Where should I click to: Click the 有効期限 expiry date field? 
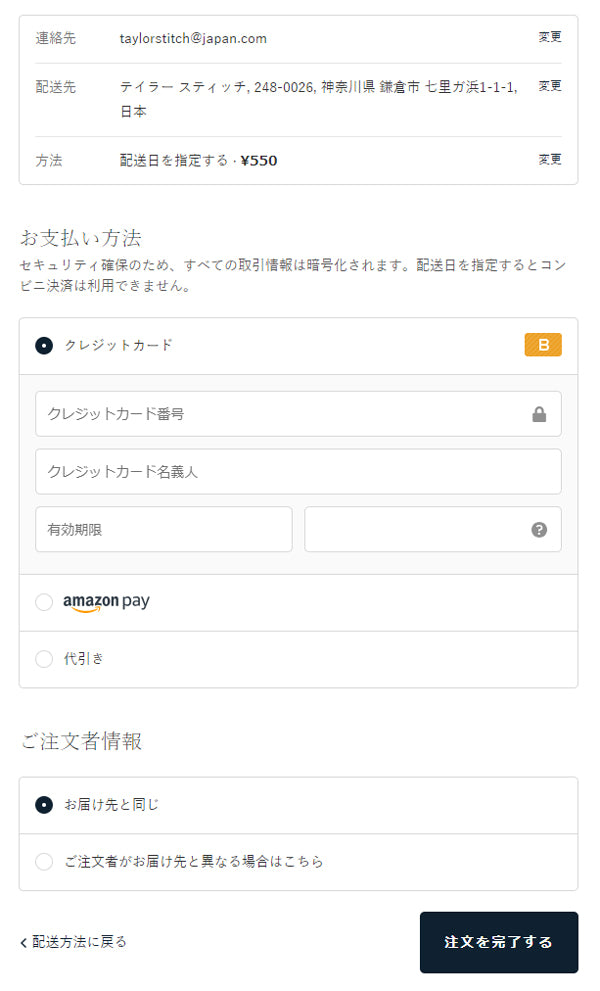(164, 529)
